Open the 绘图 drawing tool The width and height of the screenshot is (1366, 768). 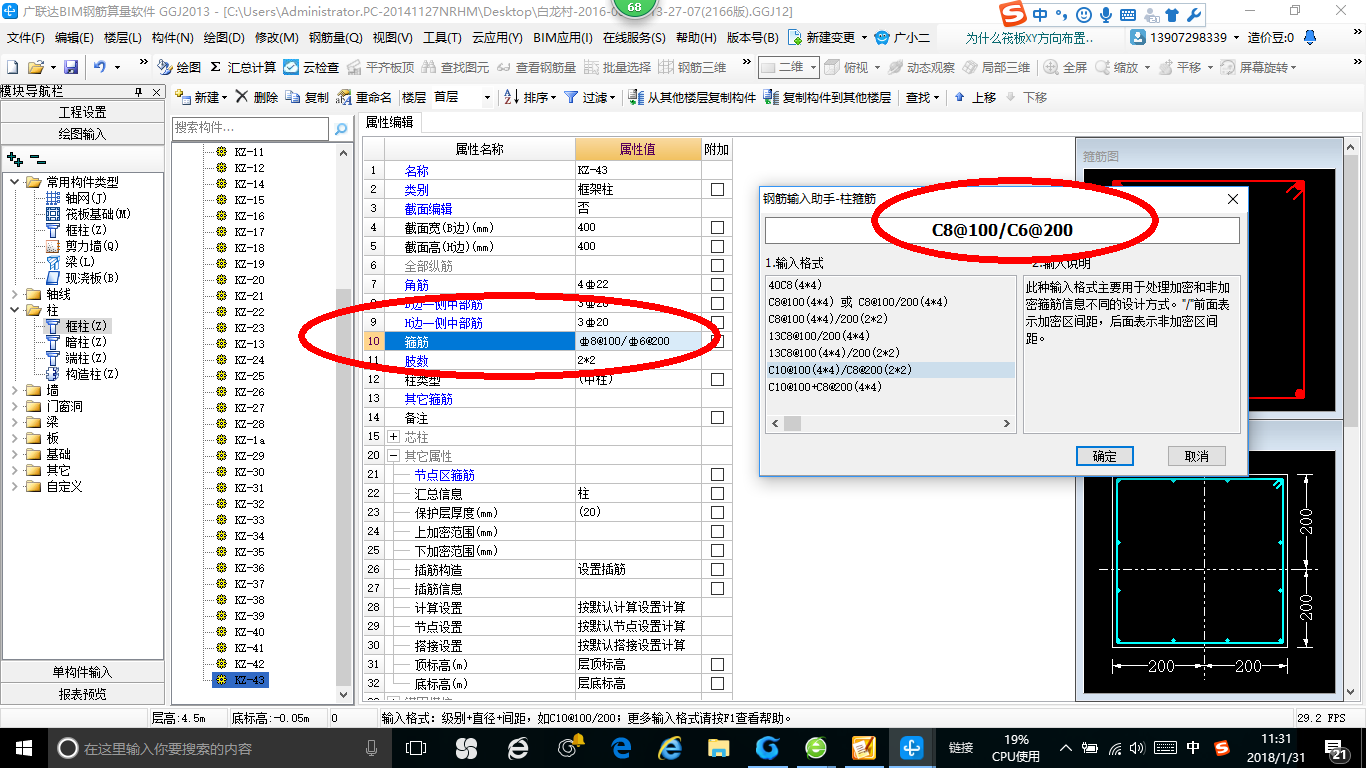(179, 67)
